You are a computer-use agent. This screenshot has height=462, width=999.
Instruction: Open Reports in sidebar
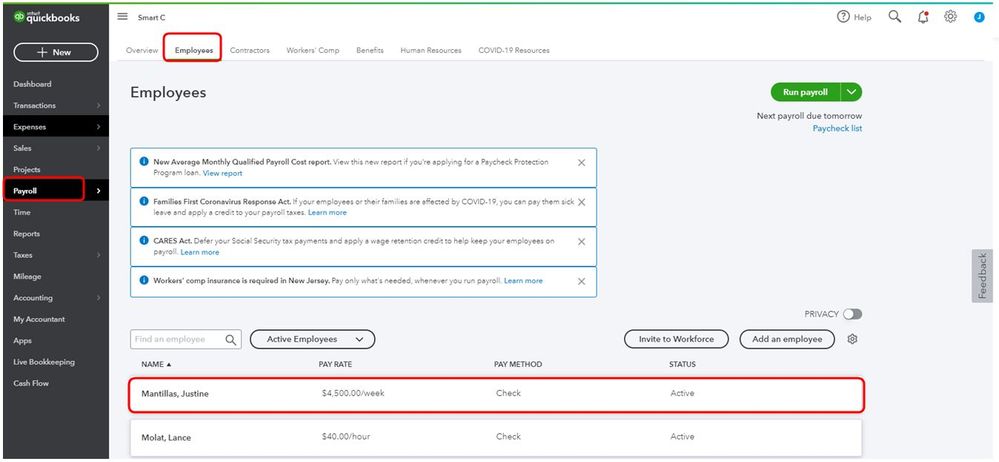click(x=27, y=234)
